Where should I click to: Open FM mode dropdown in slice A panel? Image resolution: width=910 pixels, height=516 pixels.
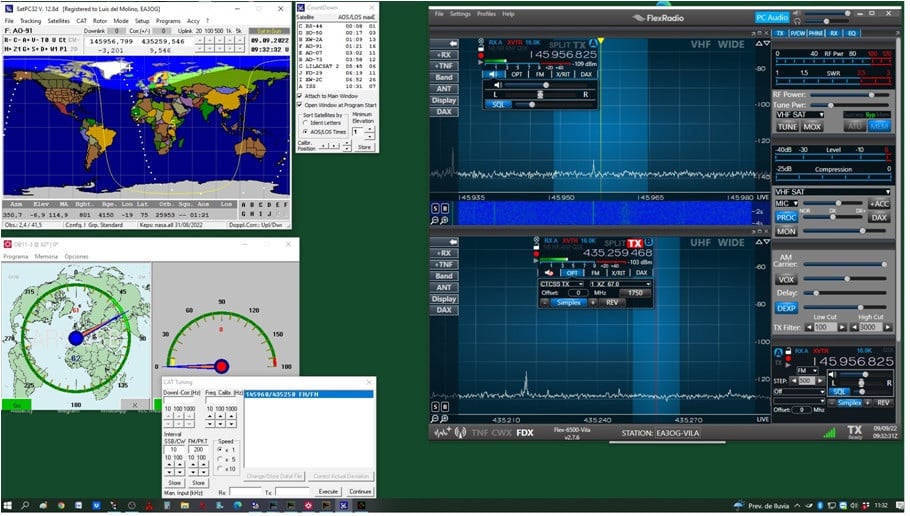click(807, 370)
